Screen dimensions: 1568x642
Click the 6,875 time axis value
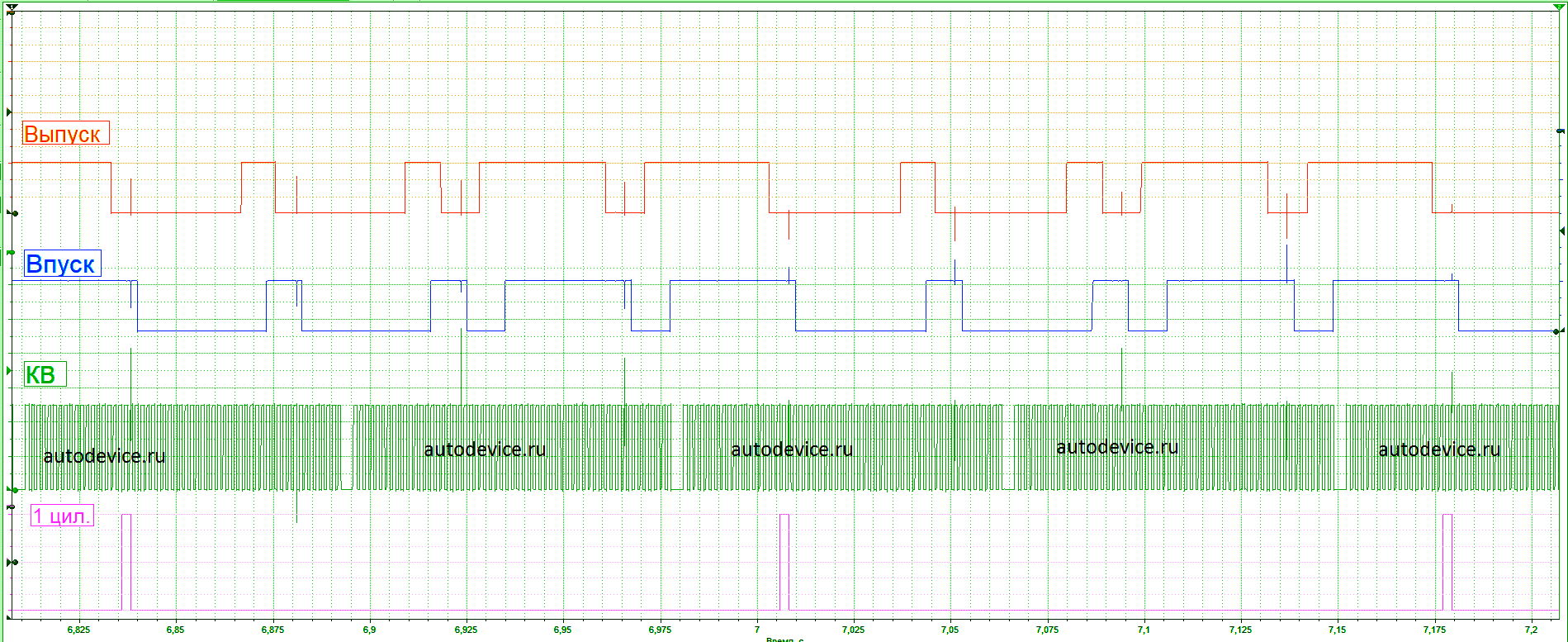tap(272, 630)
